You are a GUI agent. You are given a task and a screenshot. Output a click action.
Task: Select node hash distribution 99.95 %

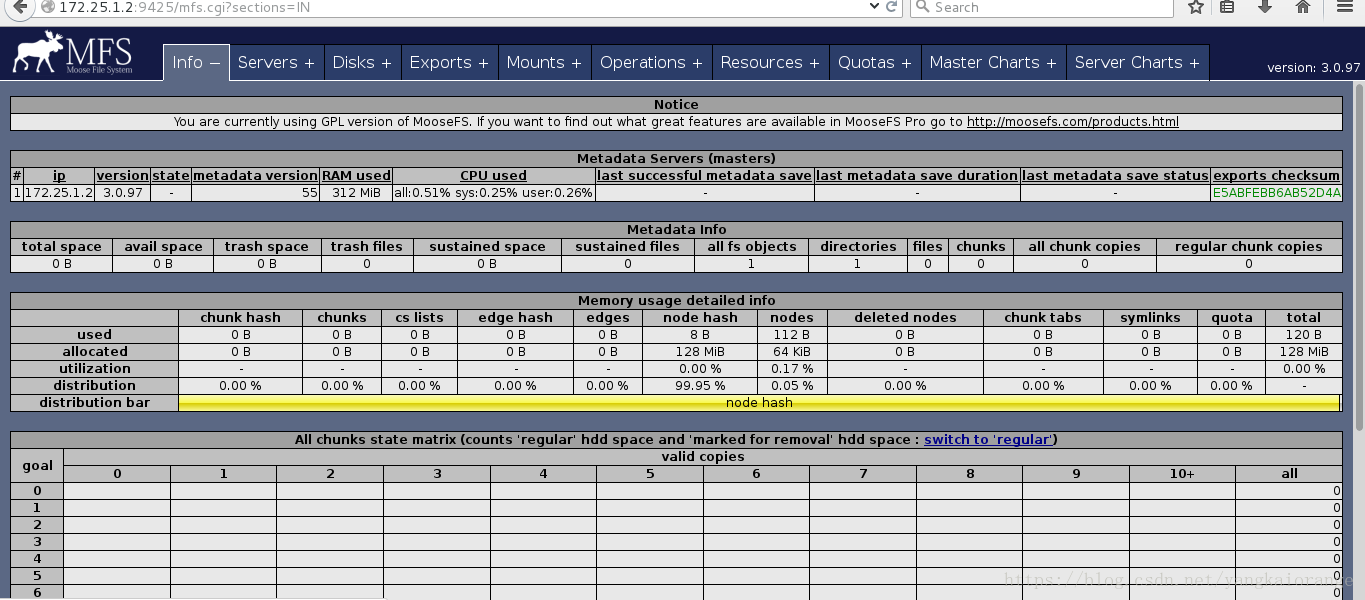coord(700,386)
